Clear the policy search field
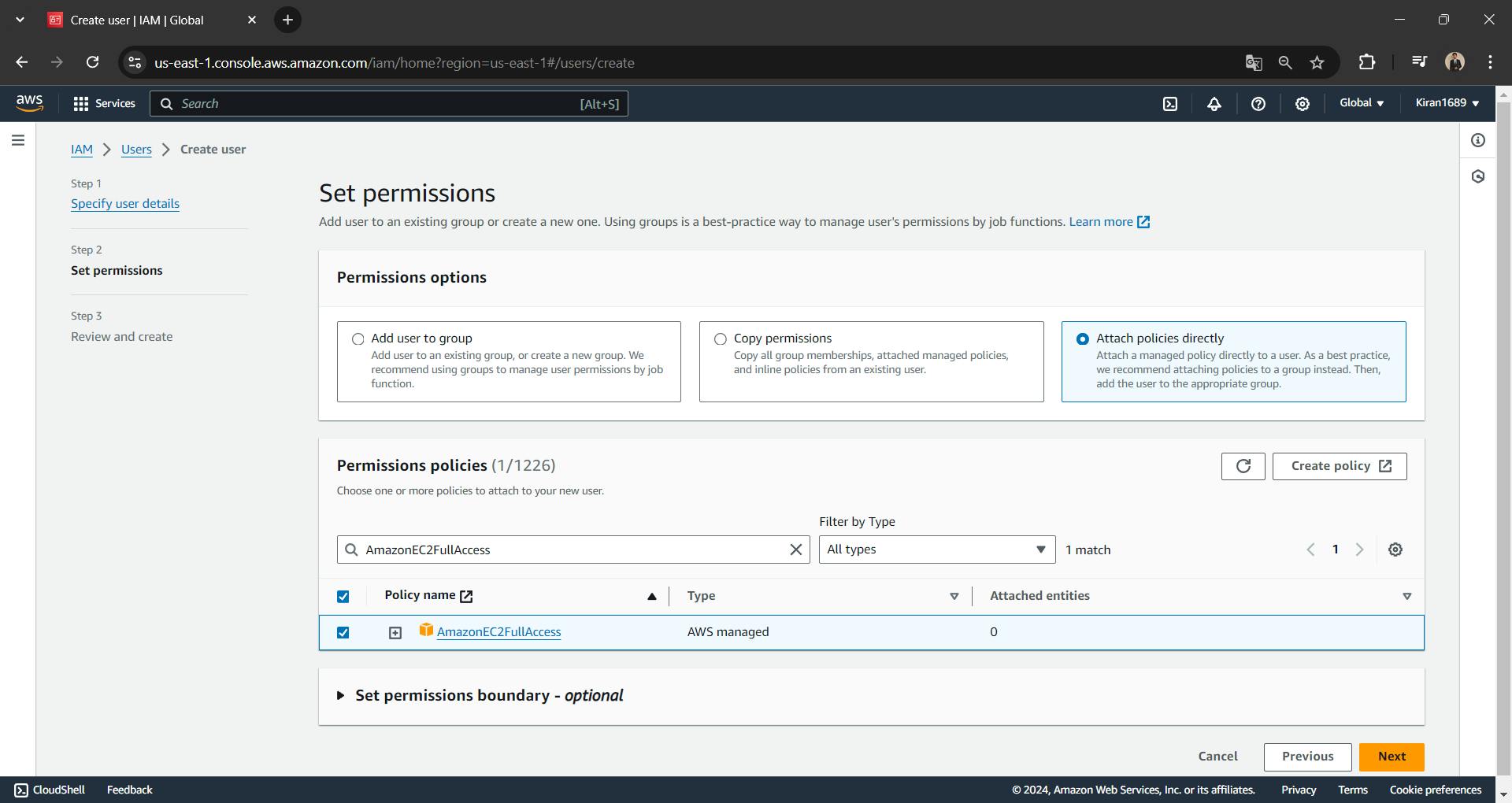The width and height of the screenshot is (1512, 803). pos(796,550)
